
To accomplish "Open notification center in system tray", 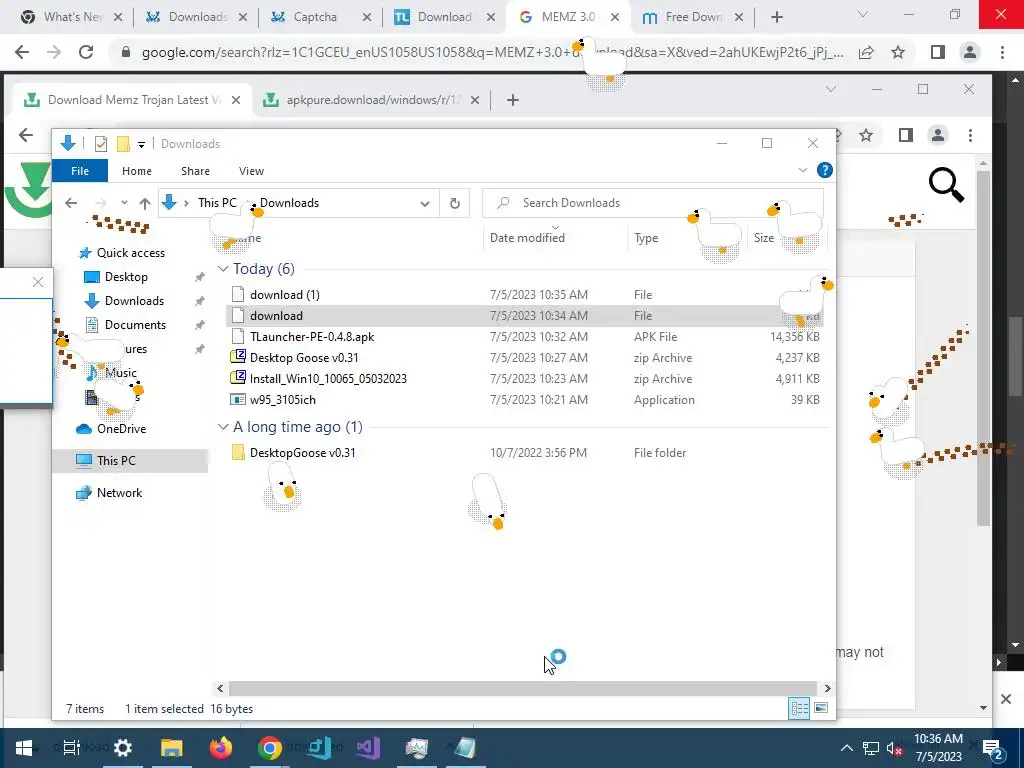I will (x=993, y=748).
